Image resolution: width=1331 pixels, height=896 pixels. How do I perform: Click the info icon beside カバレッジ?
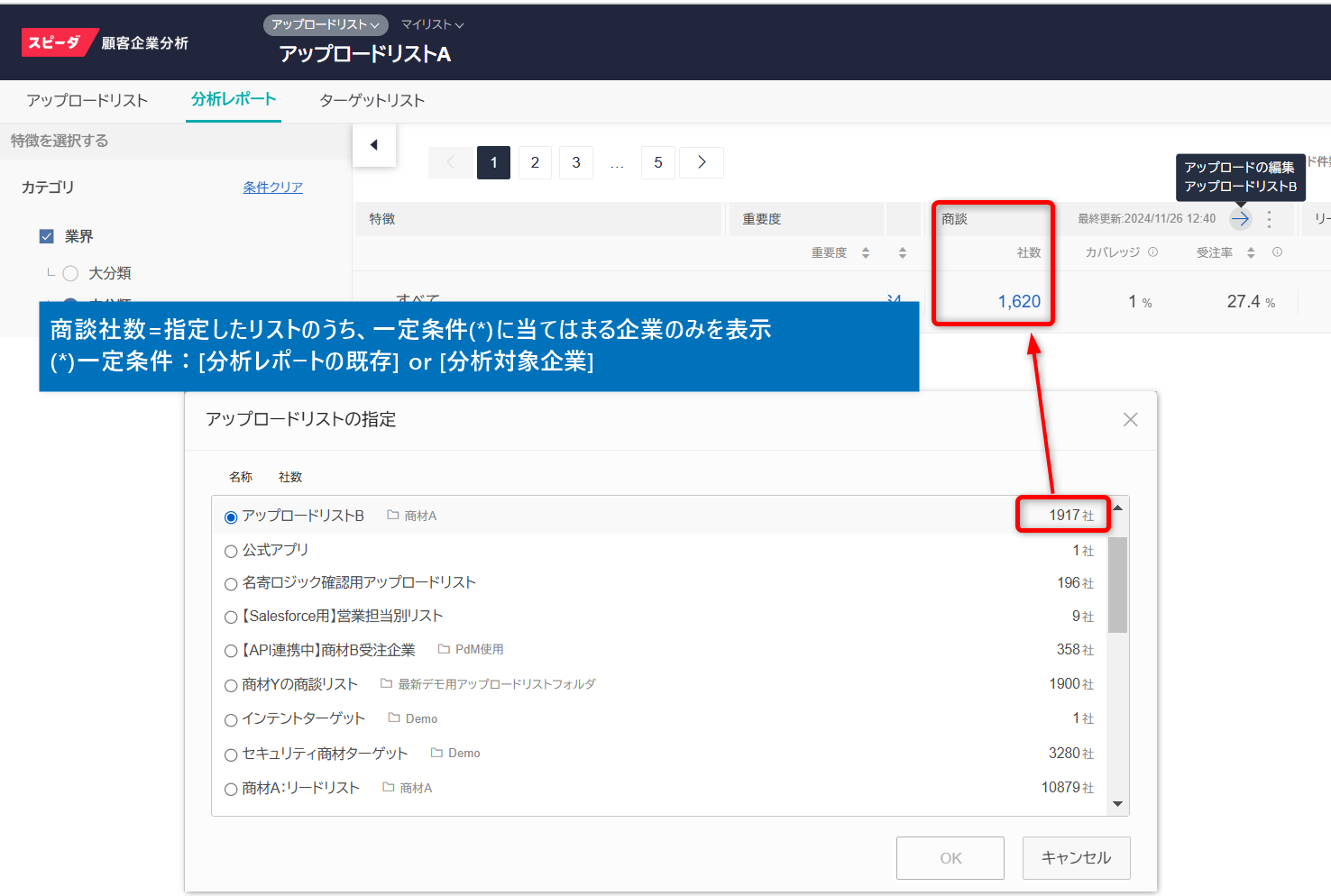pyautogui.click(x=1152, y=252)
